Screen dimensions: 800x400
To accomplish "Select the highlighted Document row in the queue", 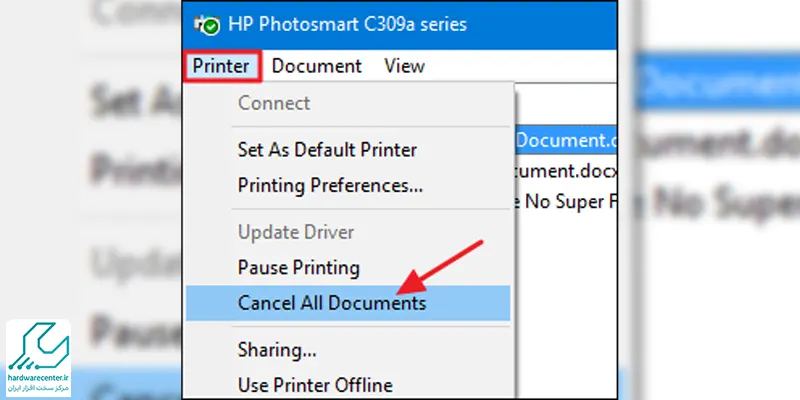I will point(565,140).
